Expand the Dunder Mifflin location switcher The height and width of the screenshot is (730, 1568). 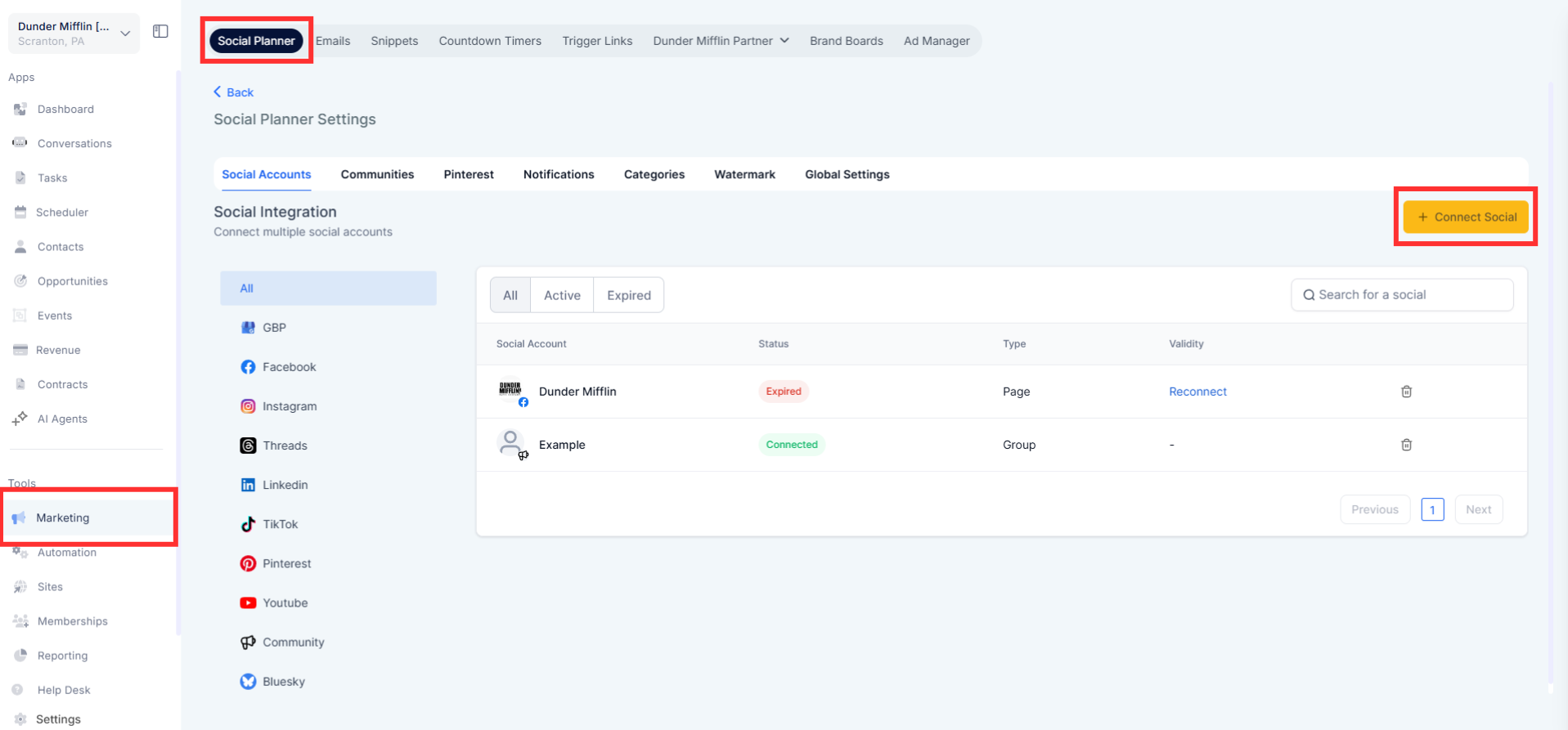point(74,34)
